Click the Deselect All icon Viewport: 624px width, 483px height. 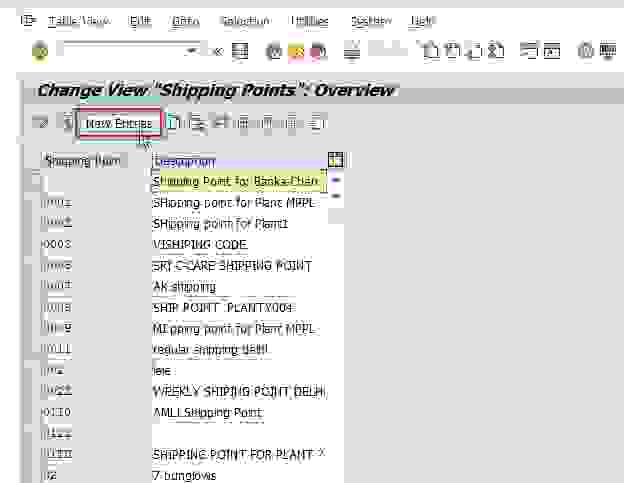[291, 123]
